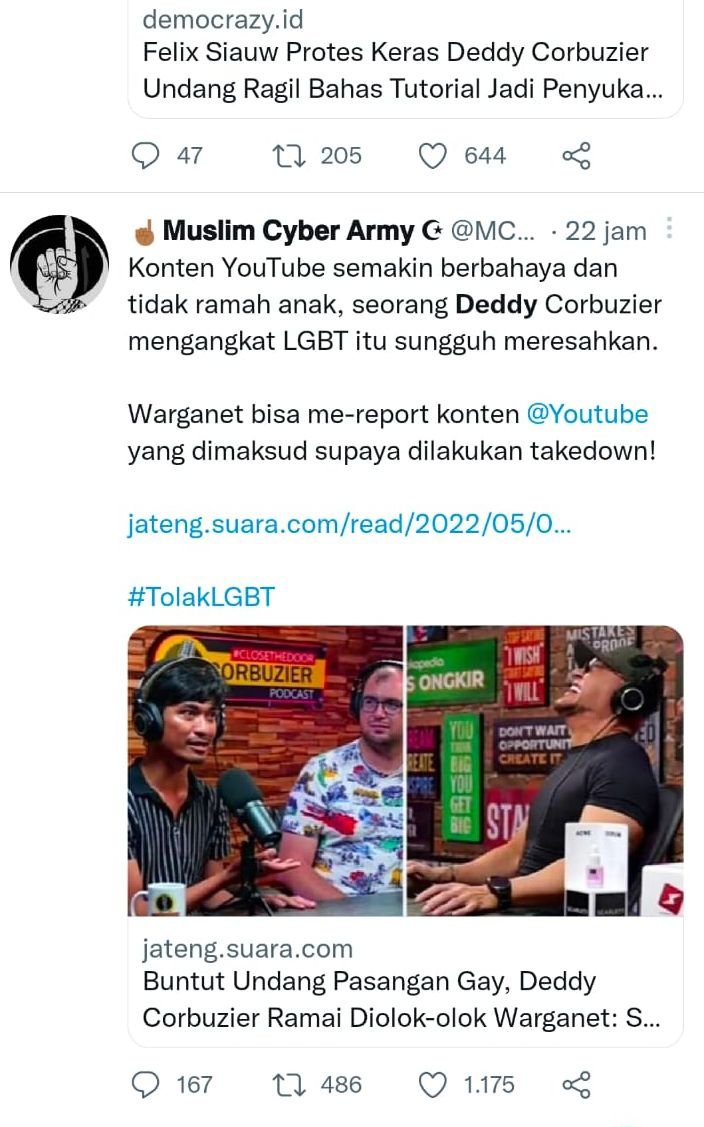Open the @MC... account handle
The image size is (704, 1127).
click(493, 231)
